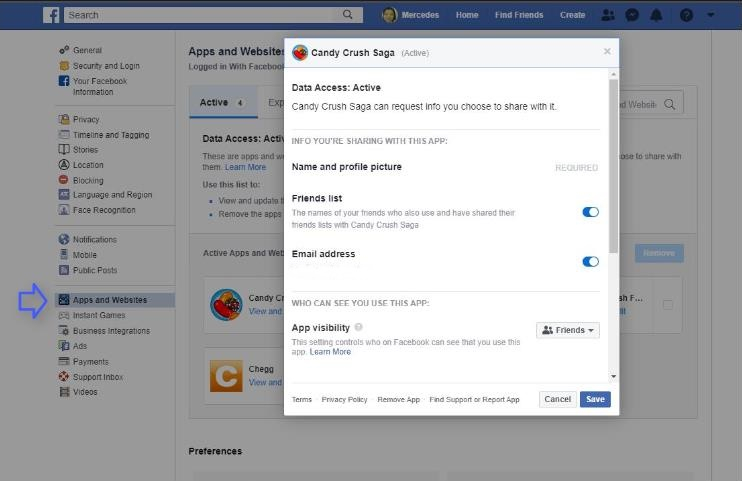The width and height of the screenshot is (742, 481).
Task: Open Find Friends in top bar
Action: [519, 15]
